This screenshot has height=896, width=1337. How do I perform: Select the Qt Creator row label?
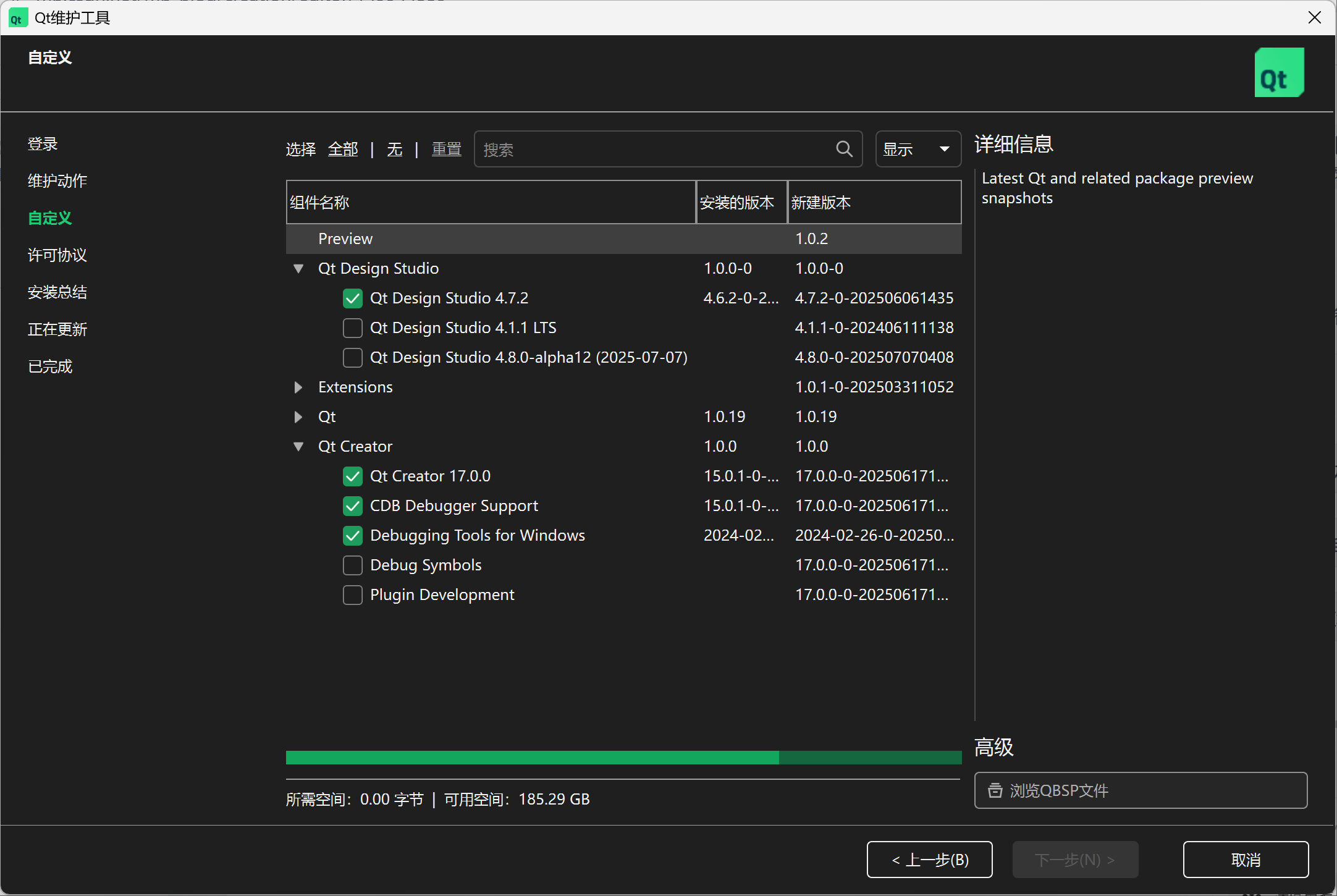[355, 447]
